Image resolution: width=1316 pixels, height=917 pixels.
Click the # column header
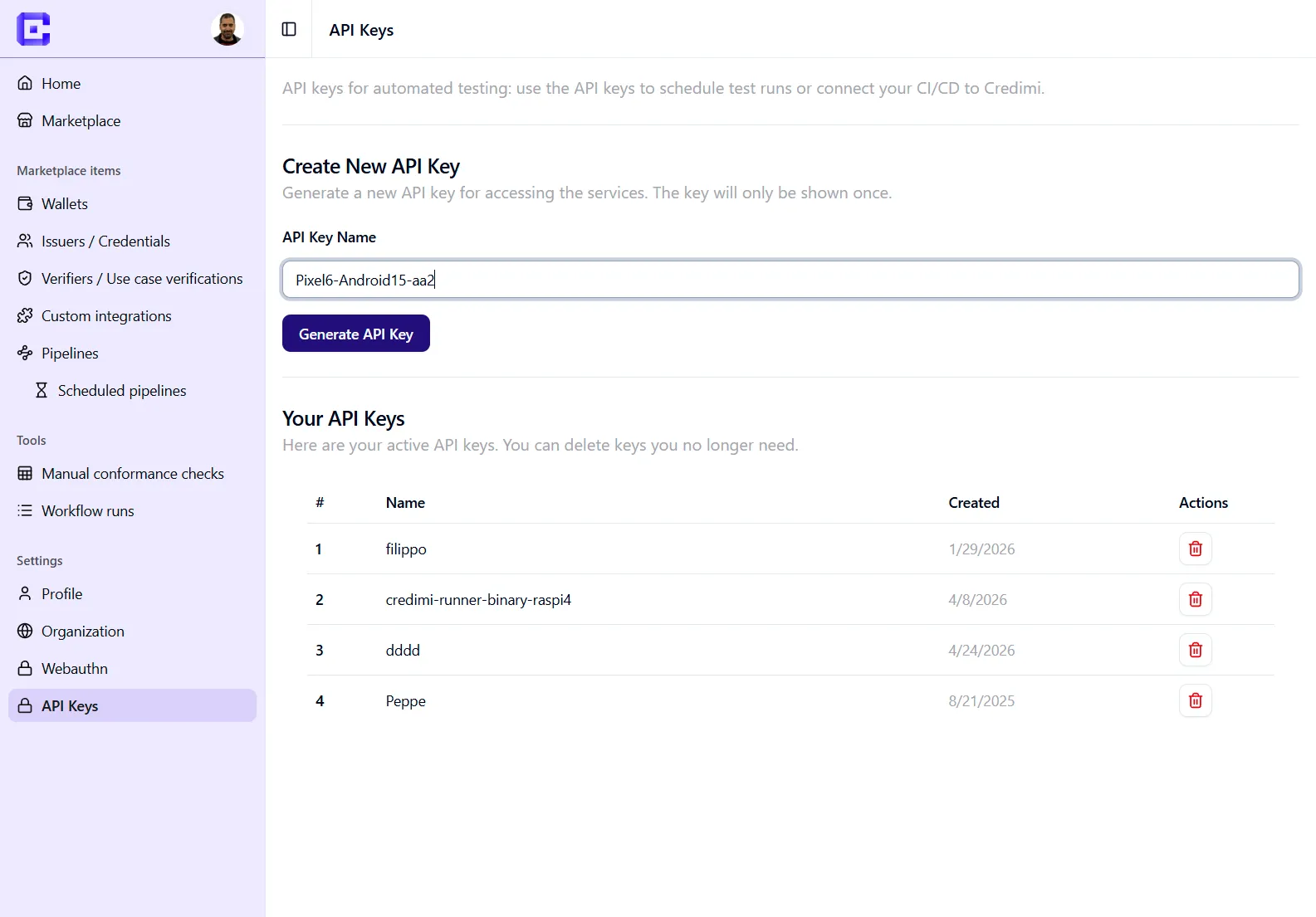(x=320, y=502)
